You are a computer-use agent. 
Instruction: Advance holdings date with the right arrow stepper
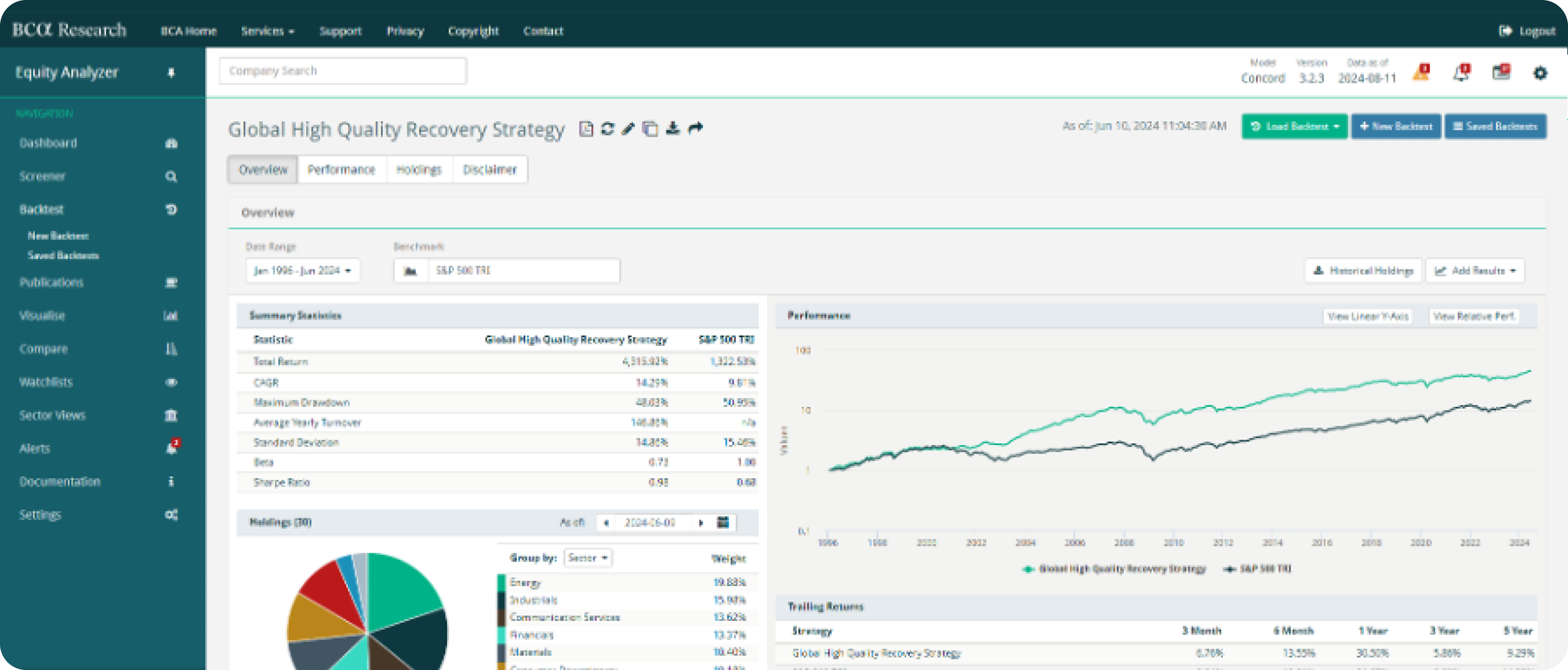(x=701, y=522)
